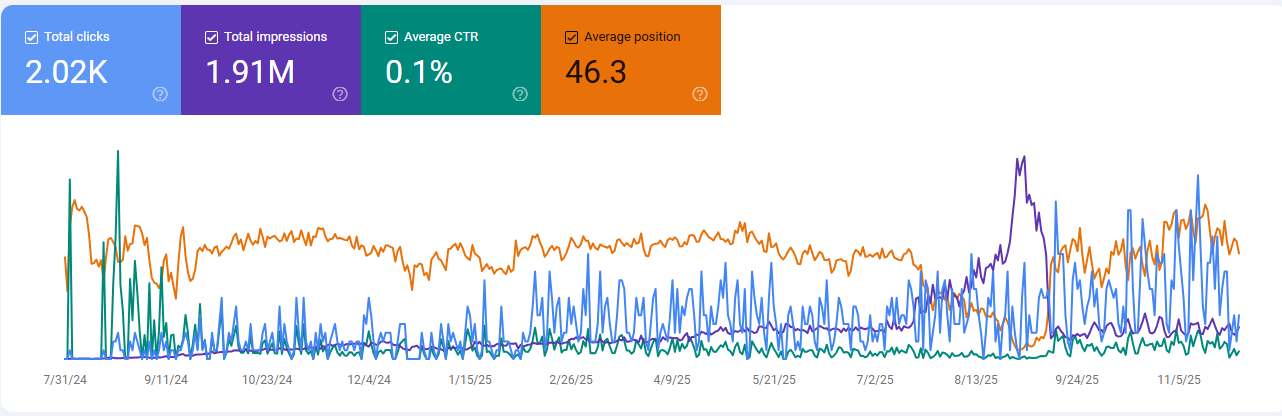Screen dimensions: 1282x416
Task: Click the 1.91M total impressions value
Action: (250, 72)
